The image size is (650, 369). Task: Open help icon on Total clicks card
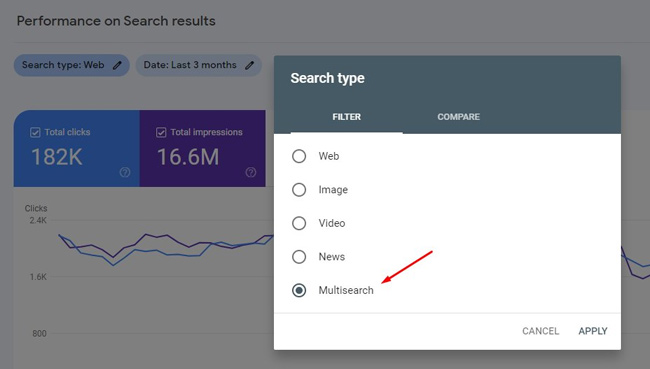pyautogui.click(x=125, y=172)
